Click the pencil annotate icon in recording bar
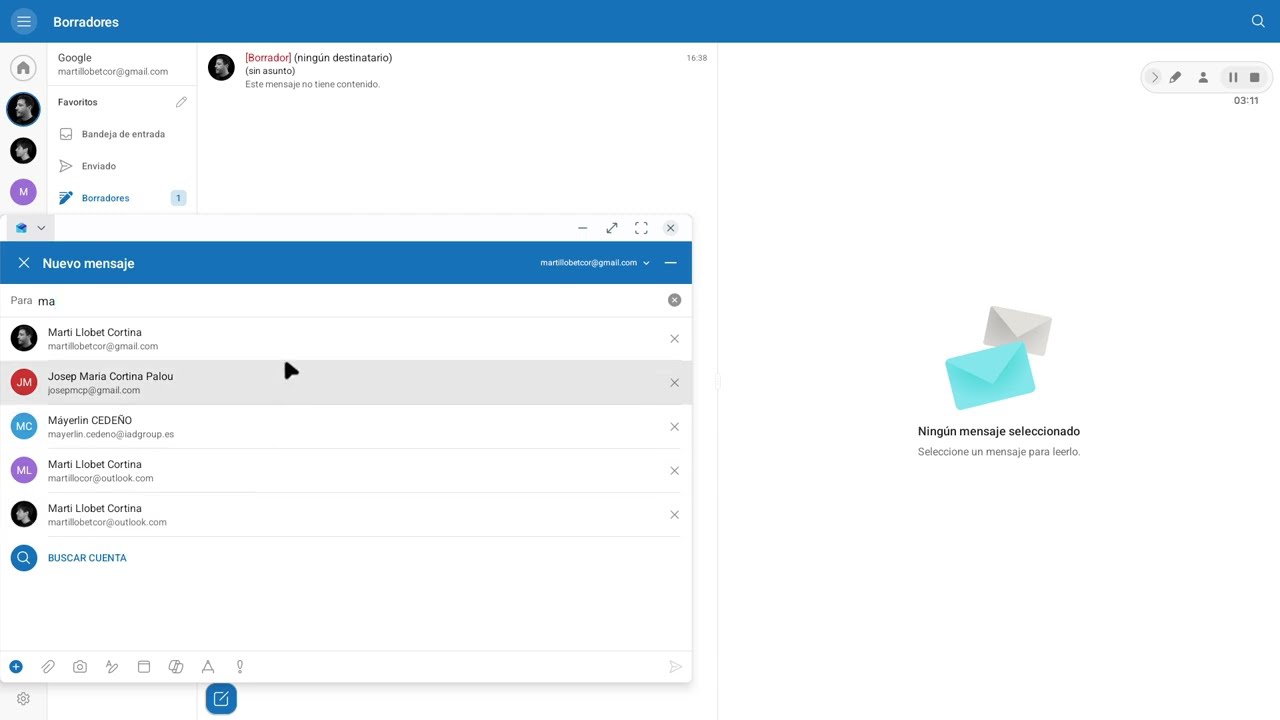Image resolution: width=1280 pixels, height=720 pixels. 1175,77
